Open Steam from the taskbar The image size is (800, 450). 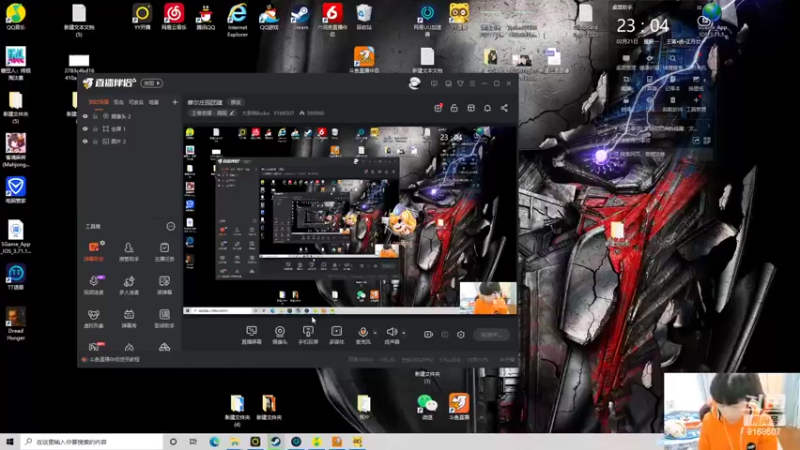click(276, 441)
